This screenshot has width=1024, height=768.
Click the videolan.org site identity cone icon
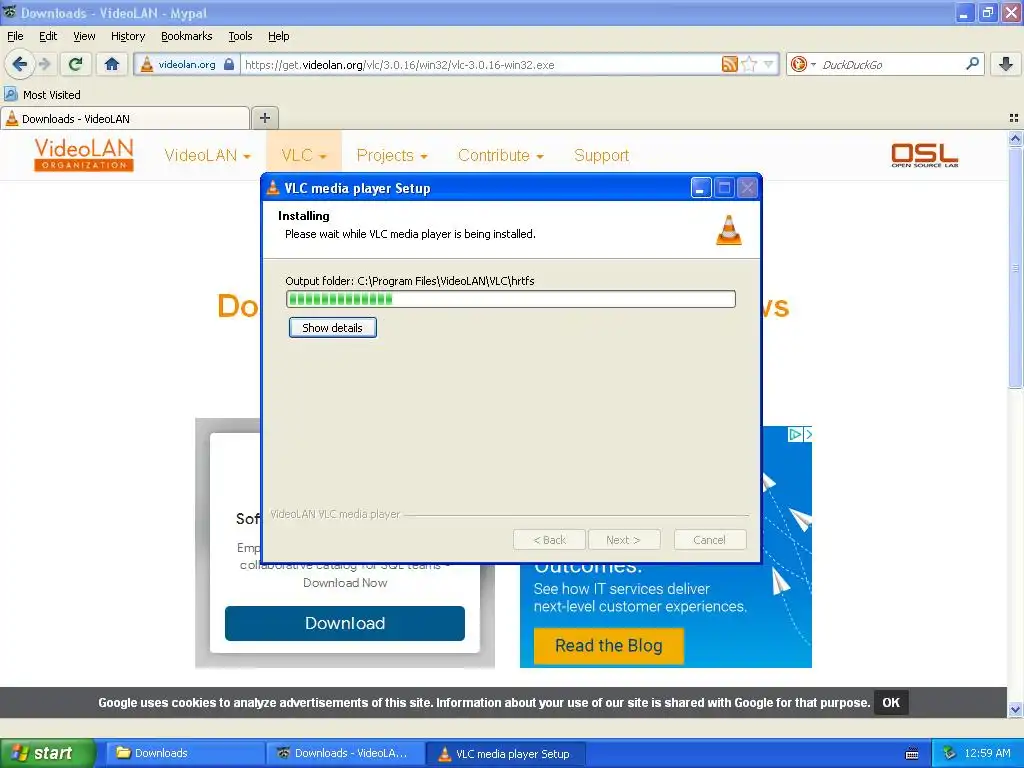[x=147, y=64]
